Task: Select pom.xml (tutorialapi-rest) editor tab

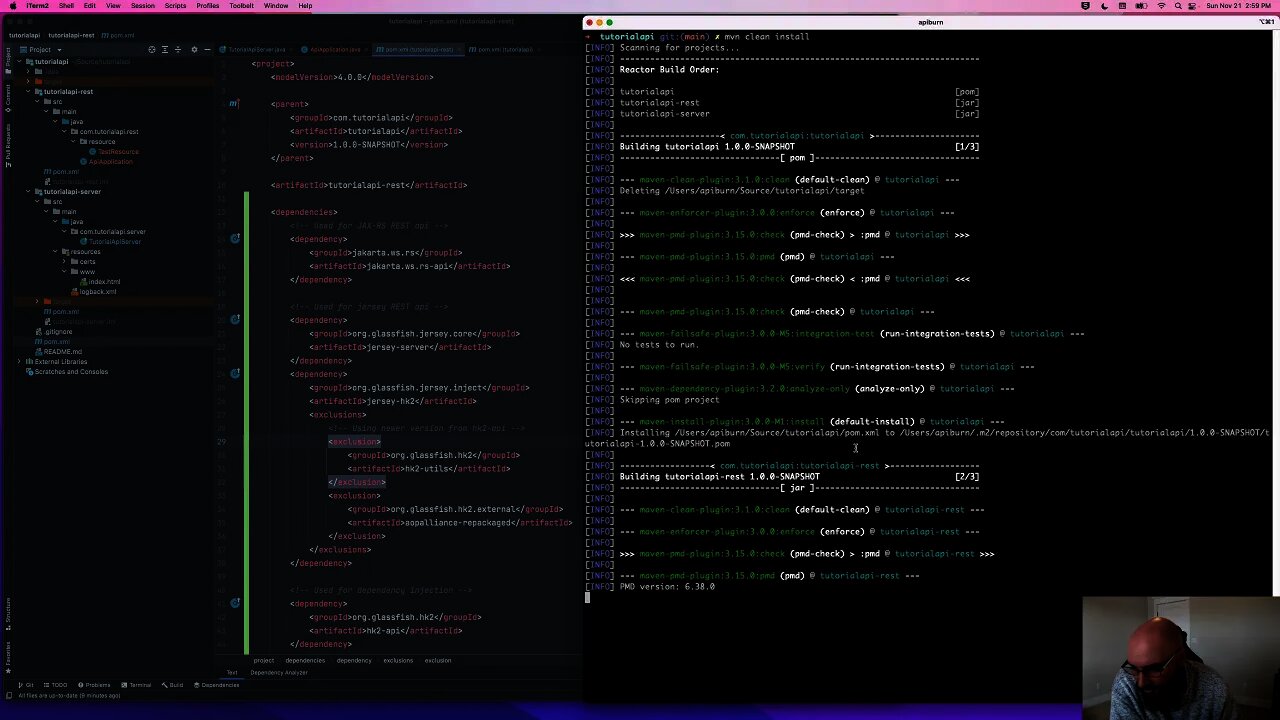Action: pyautogui.click(x=419, y=49)
